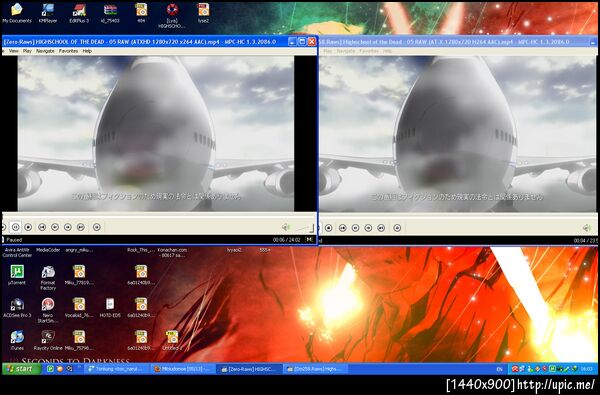
Task: Click the EN language indicator in taskbar
Action: [x=499, y=369]
